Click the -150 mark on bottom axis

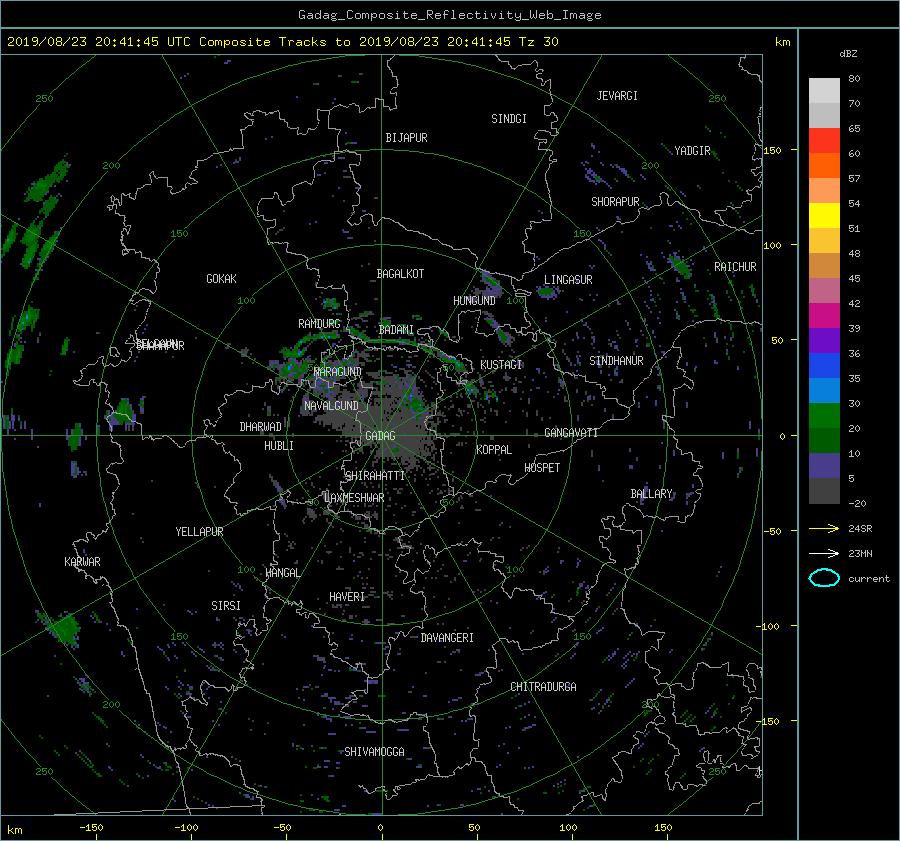tap(91, 827)
